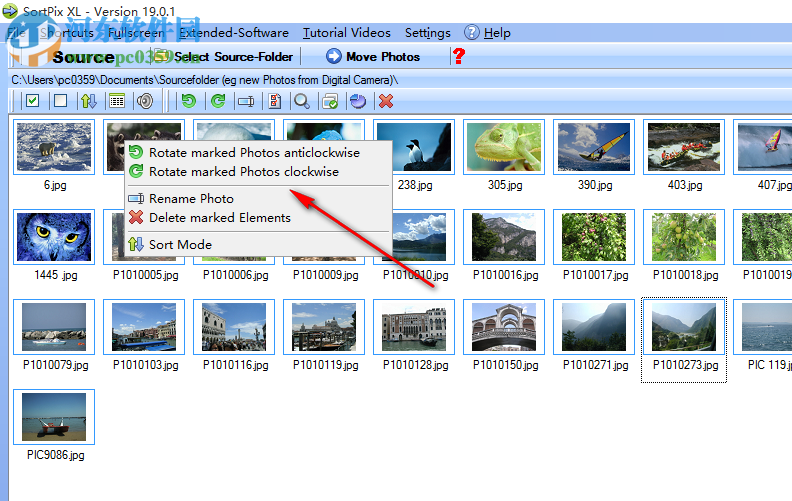This screenshot has width=792, height=501.
Task: Click the rename photo toolbar icon
Action: coord(246,102)
